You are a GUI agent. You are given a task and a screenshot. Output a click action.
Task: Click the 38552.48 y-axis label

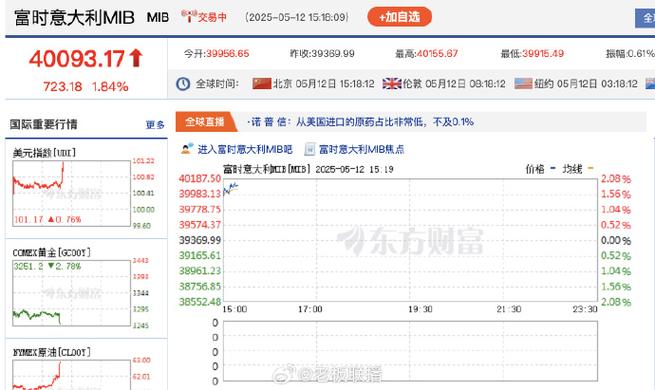pos(200,301)
